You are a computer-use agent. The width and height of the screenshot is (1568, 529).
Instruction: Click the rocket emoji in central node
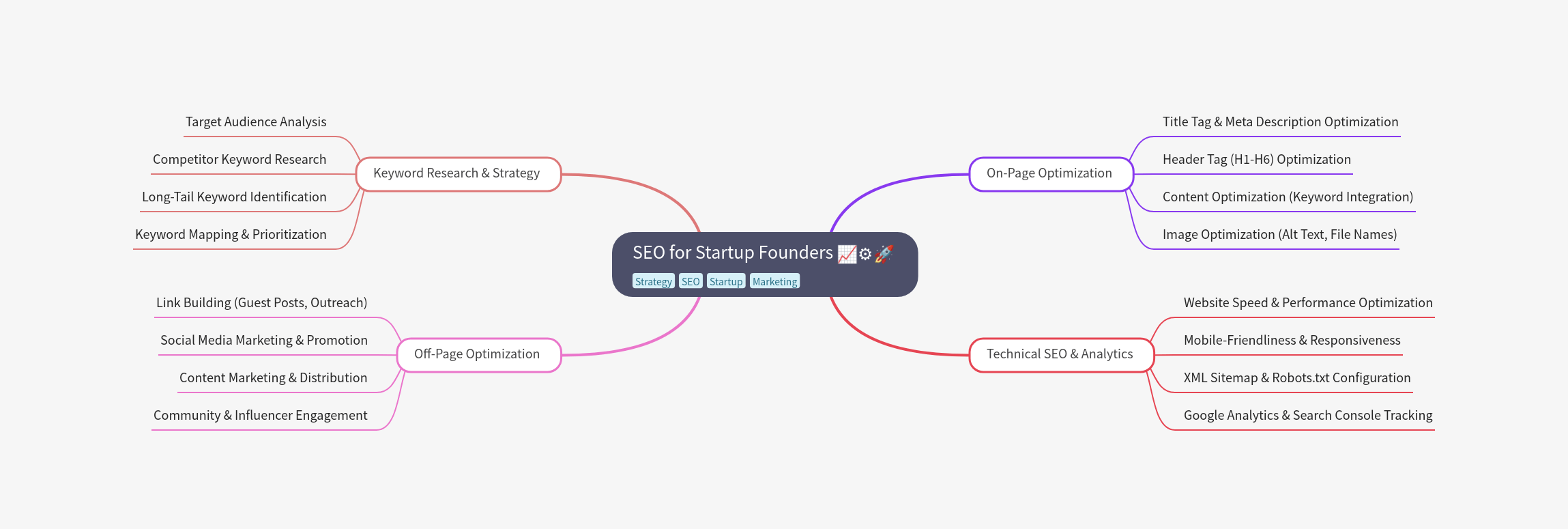tap(884, 254)
